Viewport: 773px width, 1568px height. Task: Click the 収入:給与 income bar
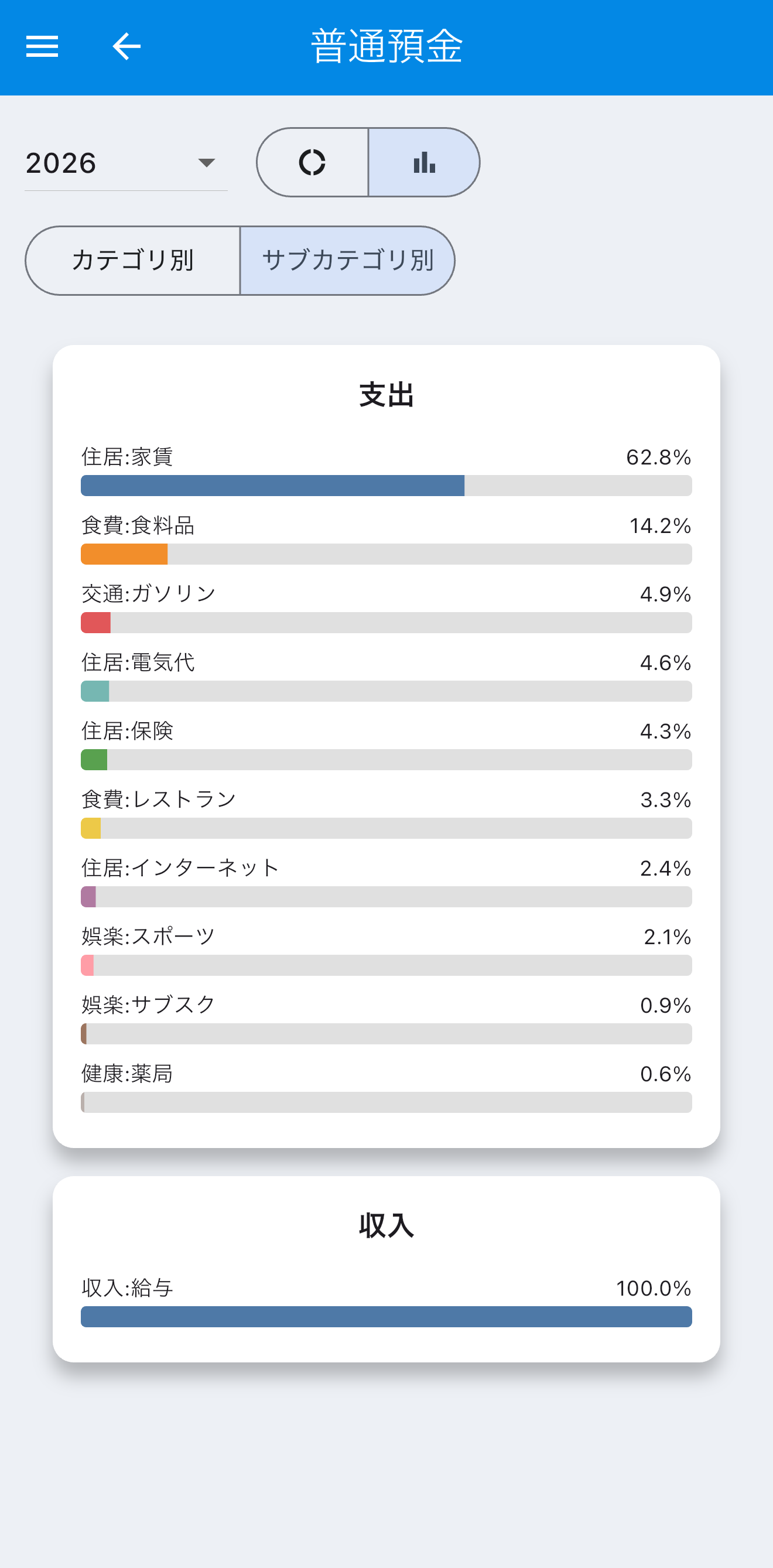(386, 1317)
